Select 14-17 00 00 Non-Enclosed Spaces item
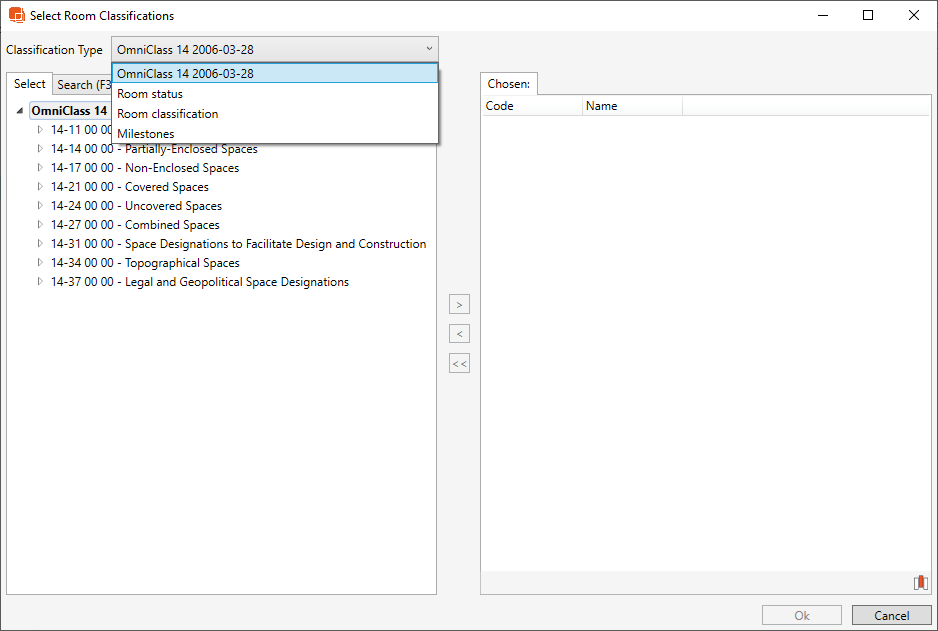This screenshot has width=938, height=631. [145, 168]
